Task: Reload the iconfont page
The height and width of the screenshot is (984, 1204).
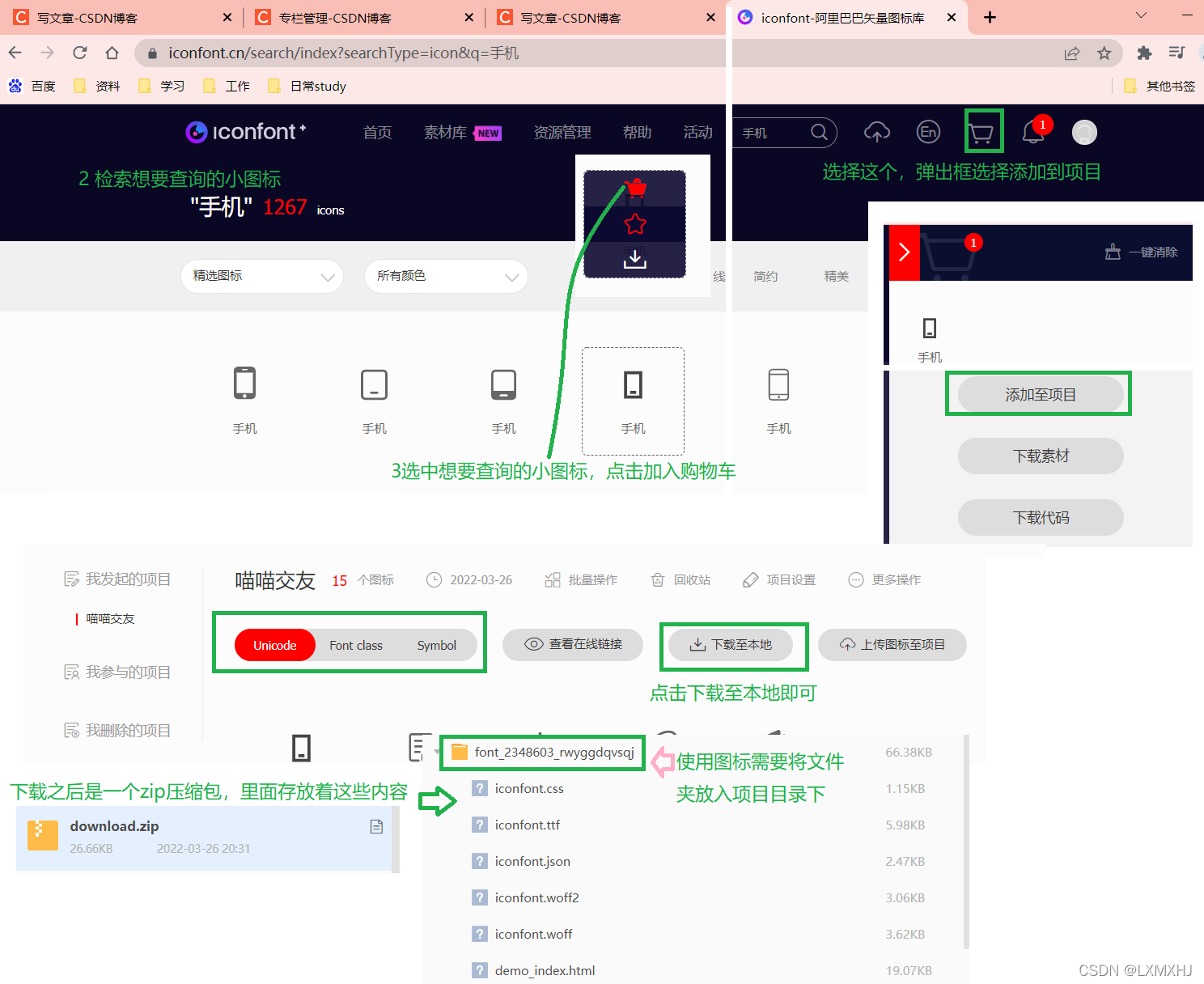Action: click(x=79, y=53)
